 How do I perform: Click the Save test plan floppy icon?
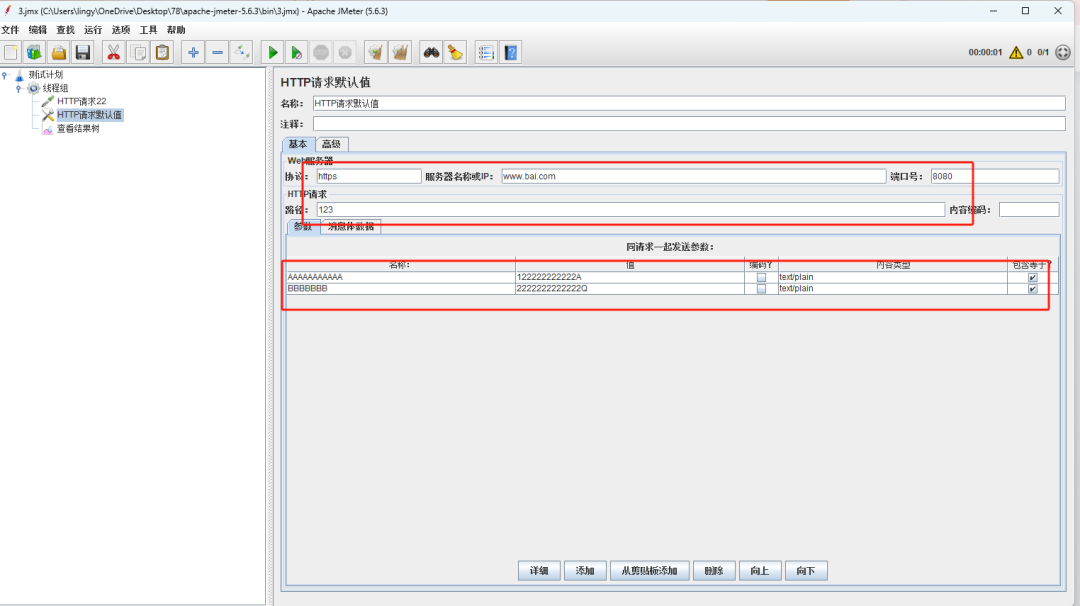coord(83,53)
